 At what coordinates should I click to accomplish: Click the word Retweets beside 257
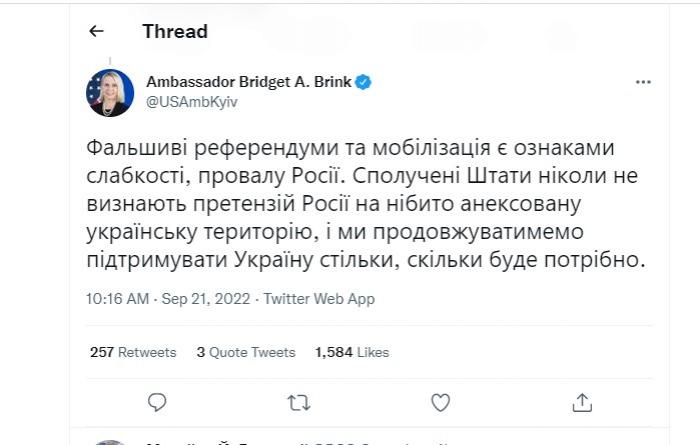pos(147,352)
